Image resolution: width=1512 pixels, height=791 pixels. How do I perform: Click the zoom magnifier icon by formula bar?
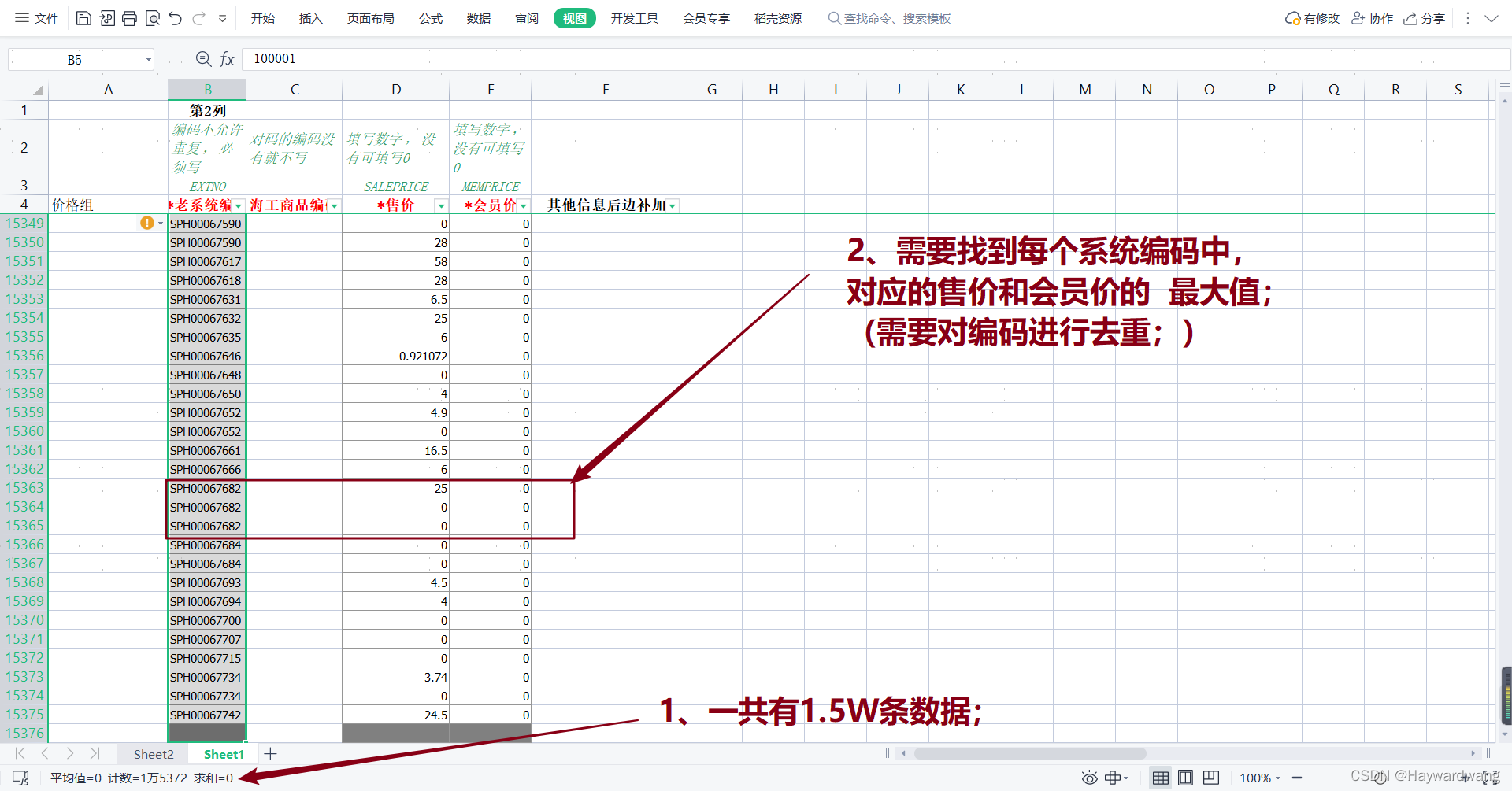click(x=203, y=59)
